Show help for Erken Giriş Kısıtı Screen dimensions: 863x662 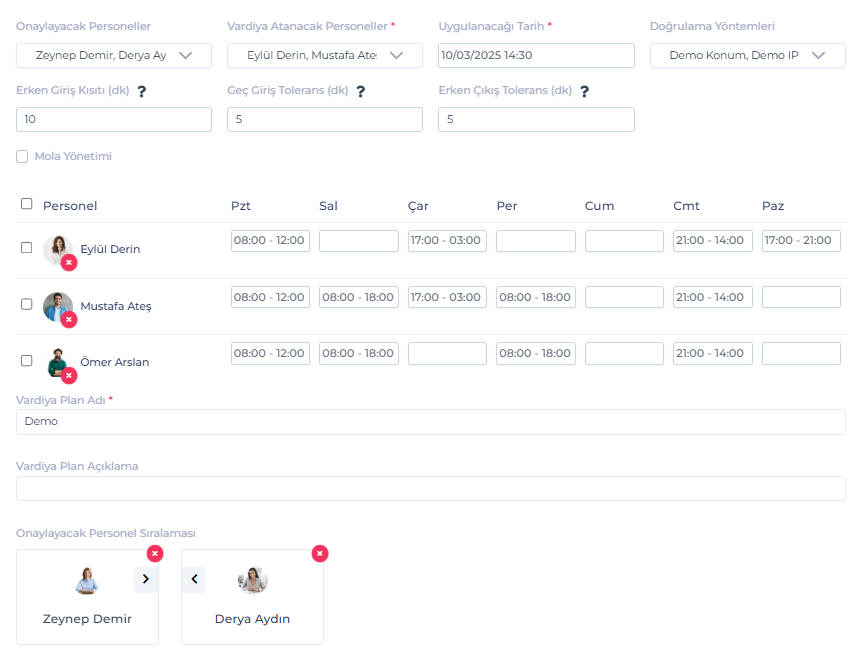142,92
